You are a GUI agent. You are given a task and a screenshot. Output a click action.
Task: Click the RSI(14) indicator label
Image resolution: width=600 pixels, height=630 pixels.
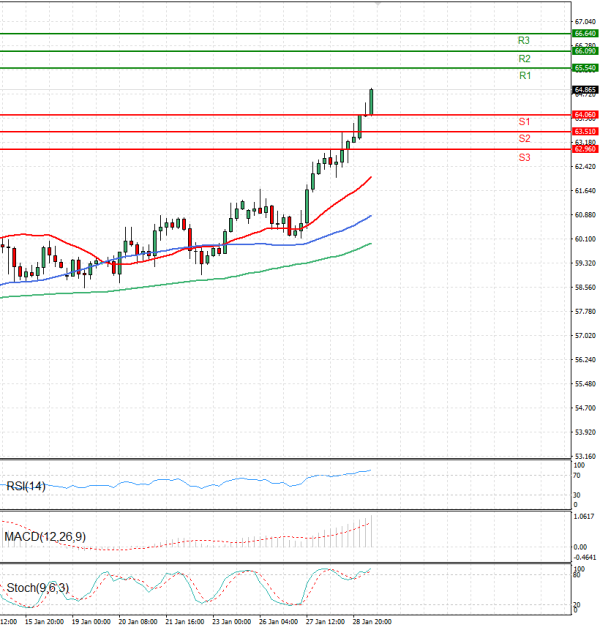(x=26, y=487)
